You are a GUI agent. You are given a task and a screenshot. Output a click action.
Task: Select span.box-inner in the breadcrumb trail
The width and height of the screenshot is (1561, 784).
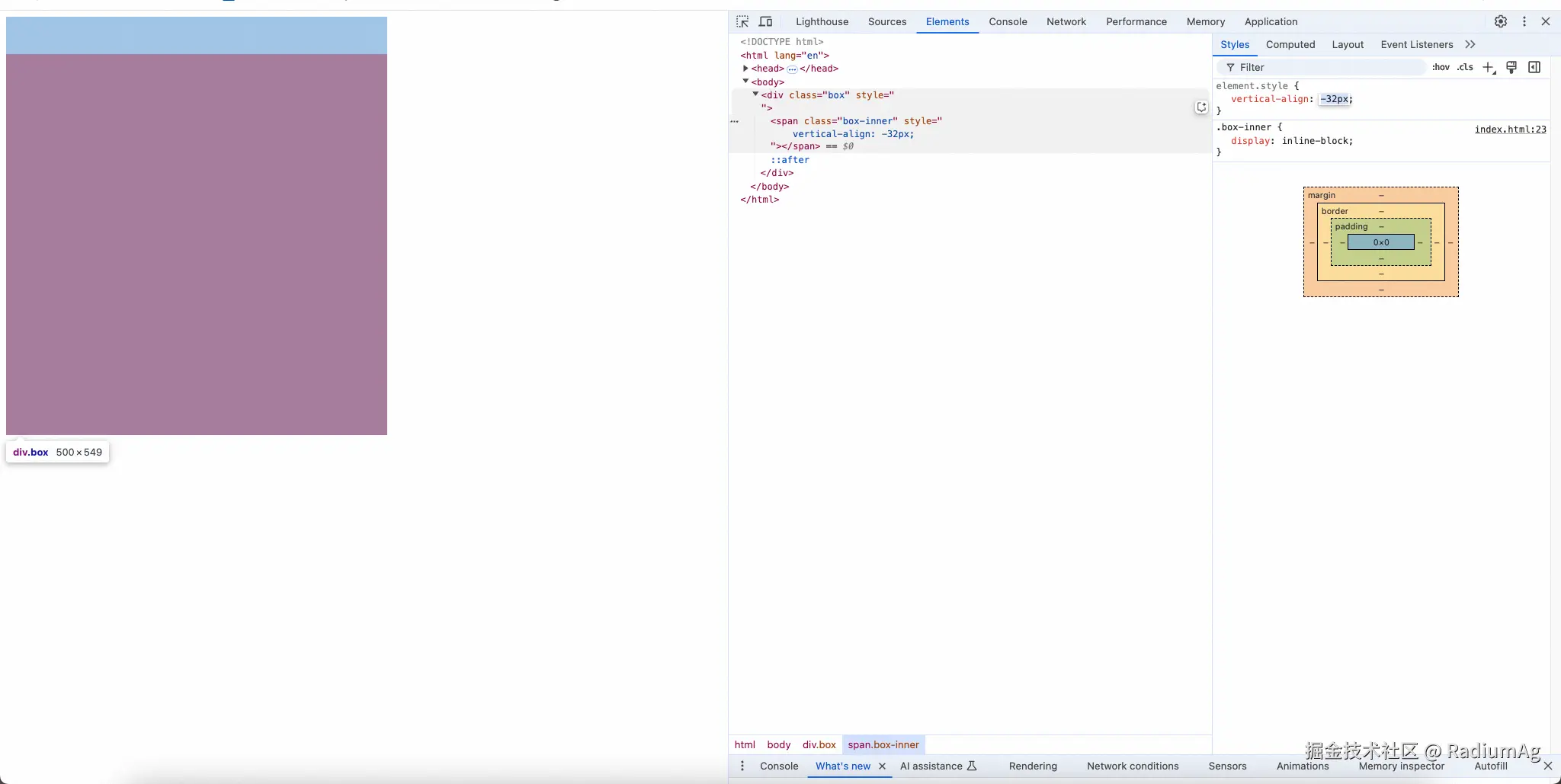tap(883, 744)
